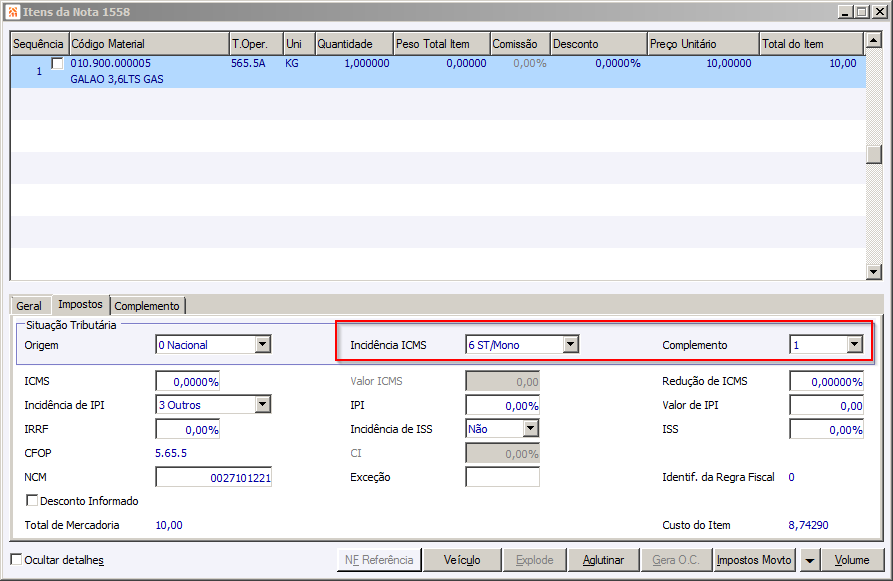
Task: Click the Uni column header
Action: [299, 44]
